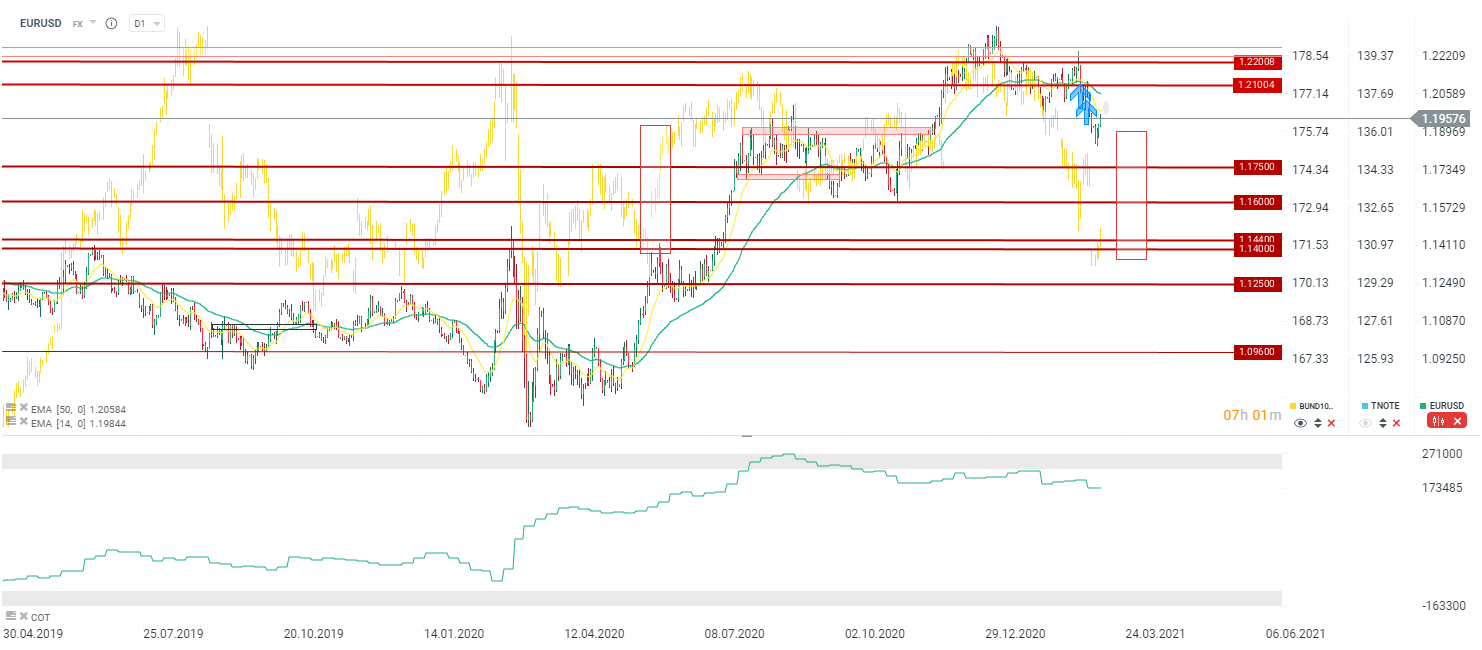
Task: Click the 271000 value on COT scale
Action: pos(1443,454)
